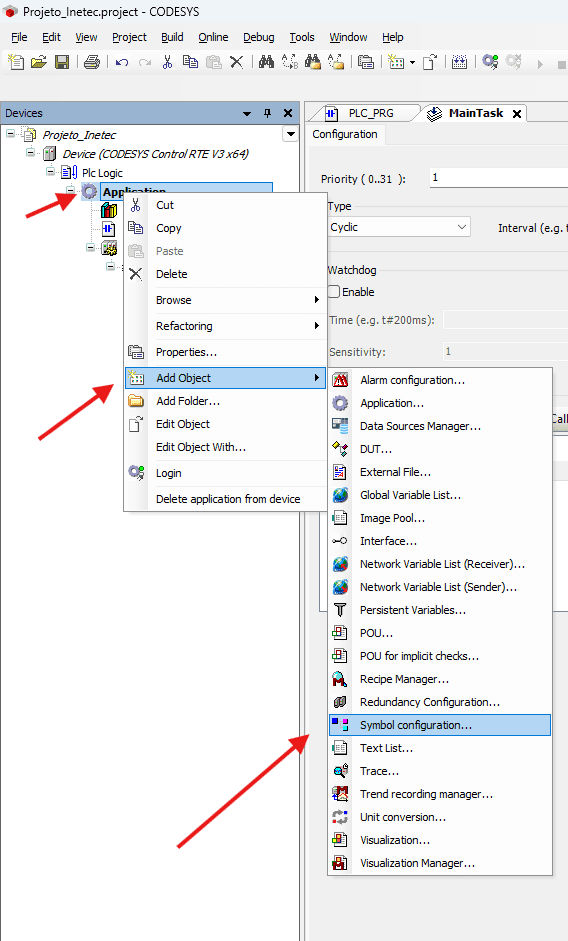
Task: Open the Online menu
Action: 213,37
